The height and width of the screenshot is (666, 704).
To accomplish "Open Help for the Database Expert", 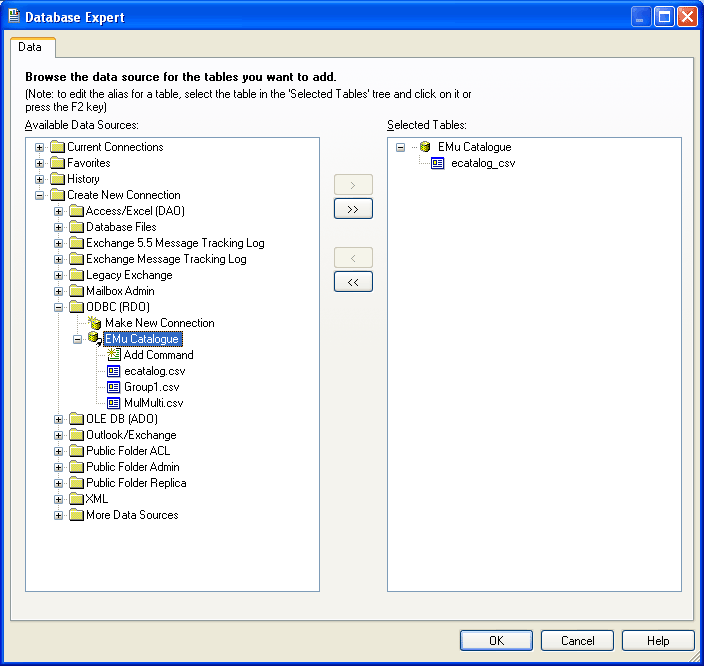I will coord(657,640).
